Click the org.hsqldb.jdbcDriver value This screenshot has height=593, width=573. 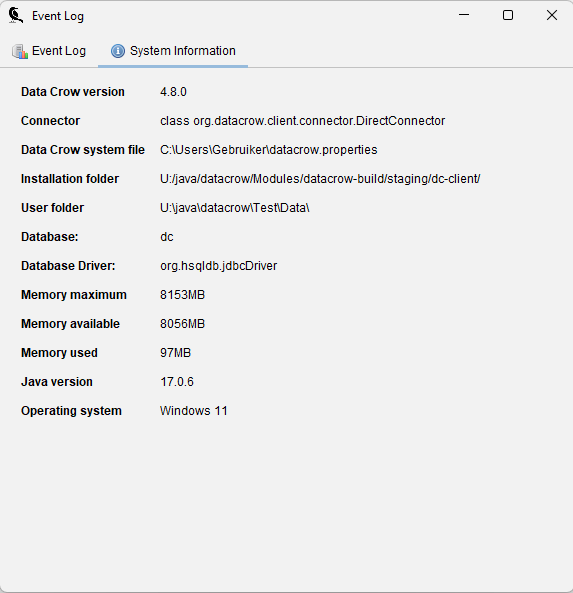coord(219,266)
